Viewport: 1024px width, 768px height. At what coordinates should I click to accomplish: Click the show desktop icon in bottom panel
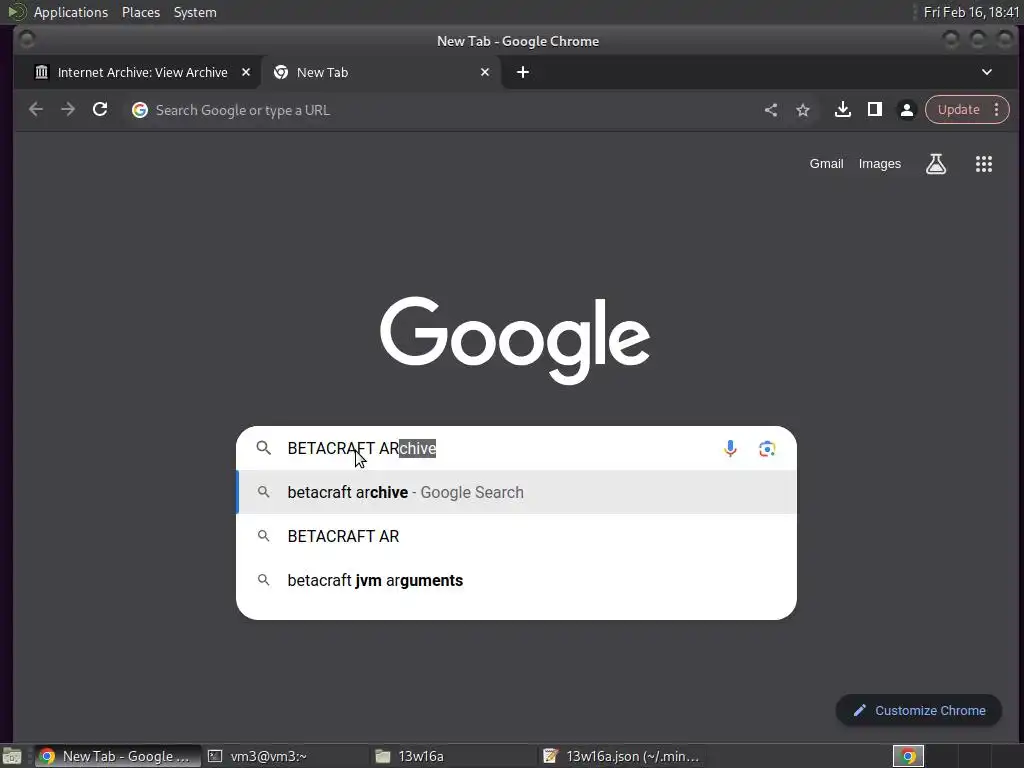tap(12, 756)
